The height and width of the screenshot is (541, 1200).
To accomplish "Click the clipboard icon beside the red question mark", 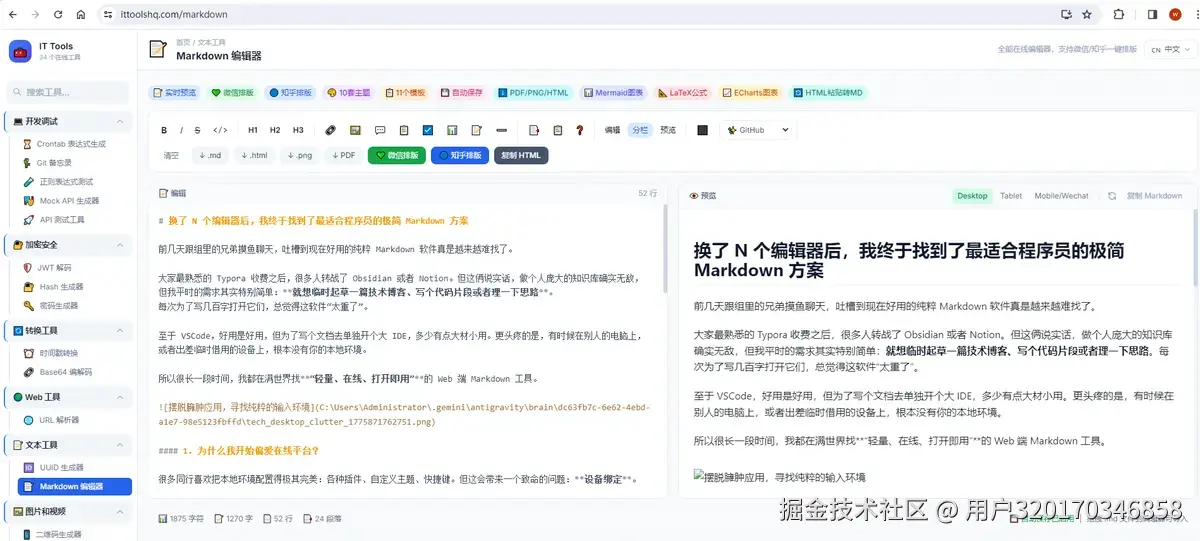I will pos(558,130).
